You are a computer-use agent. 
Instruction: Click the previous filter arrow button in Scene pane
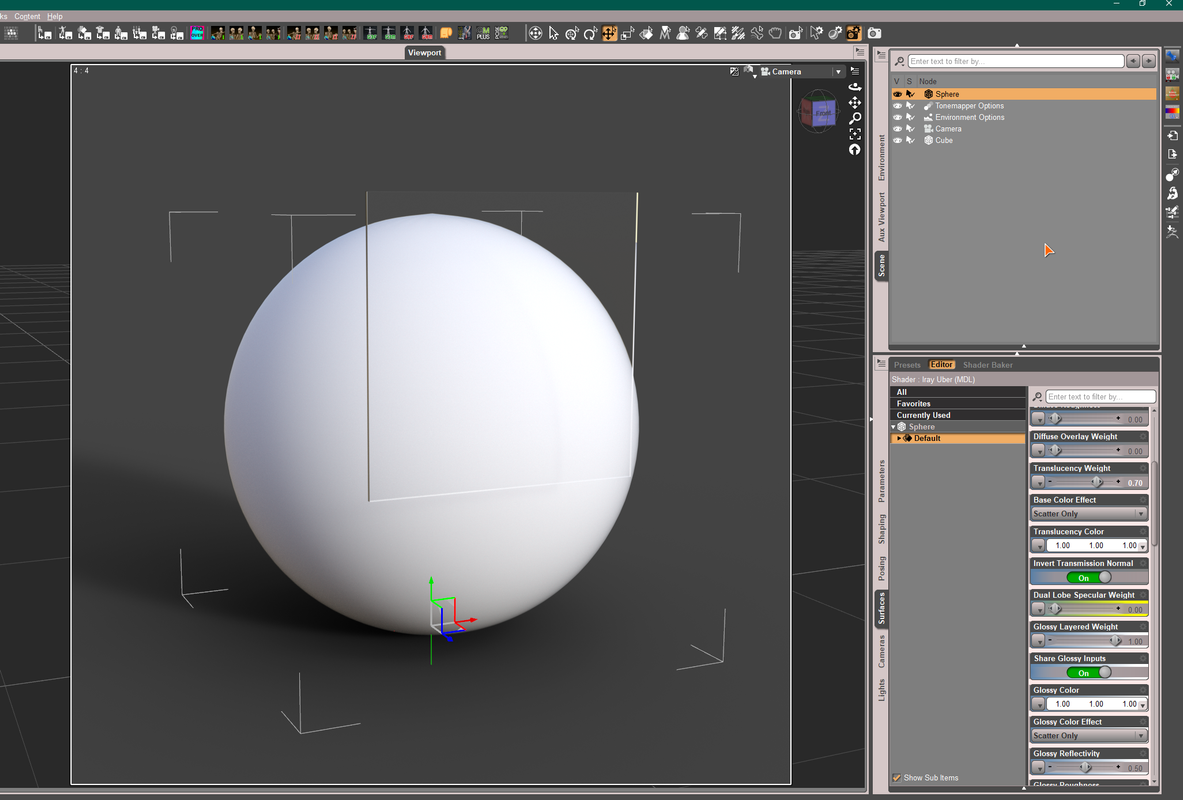point(1132,61)
